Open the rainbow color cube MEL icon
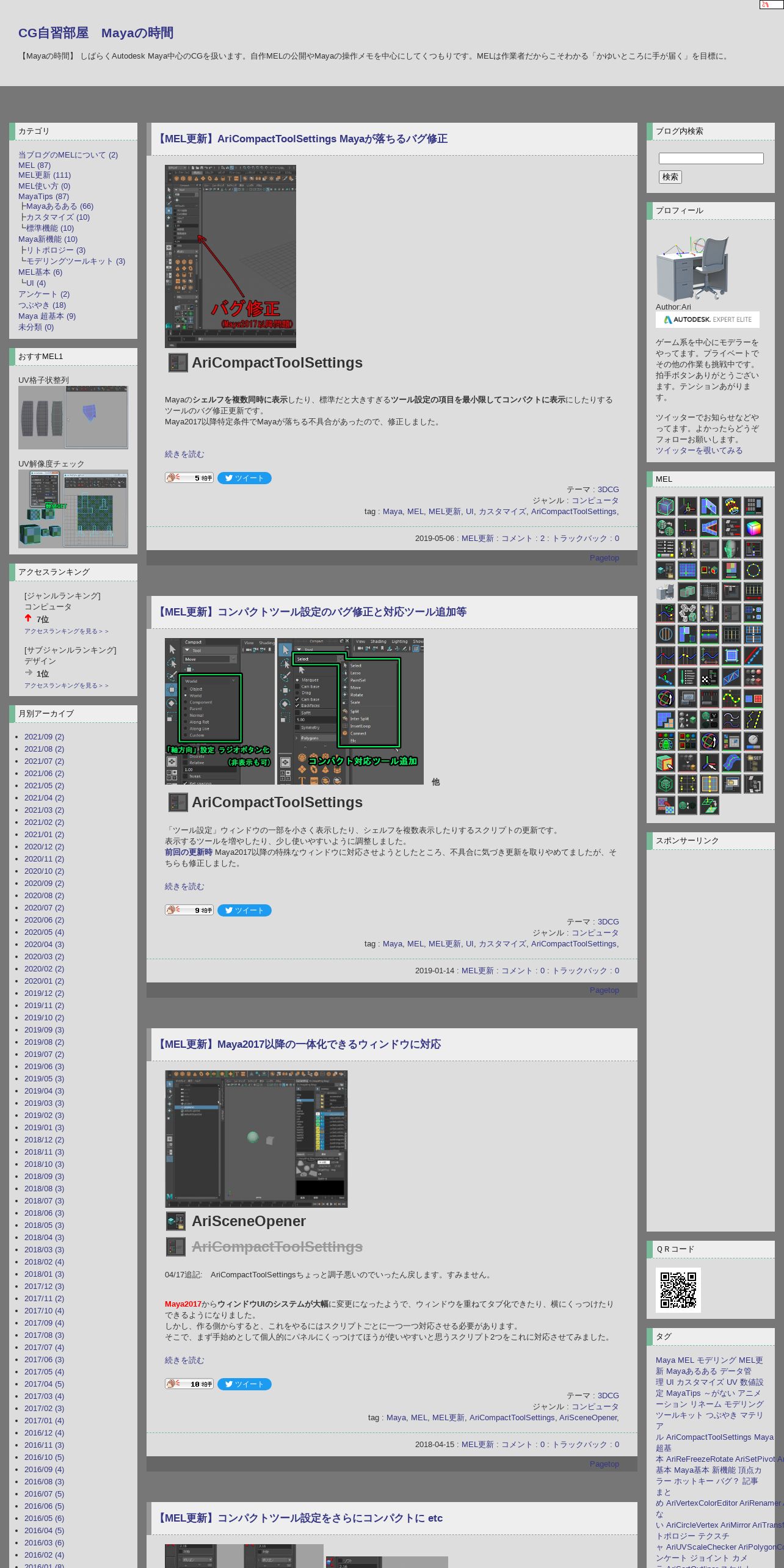This screenshot has width=784, height=1568. (x=753, y=528)
